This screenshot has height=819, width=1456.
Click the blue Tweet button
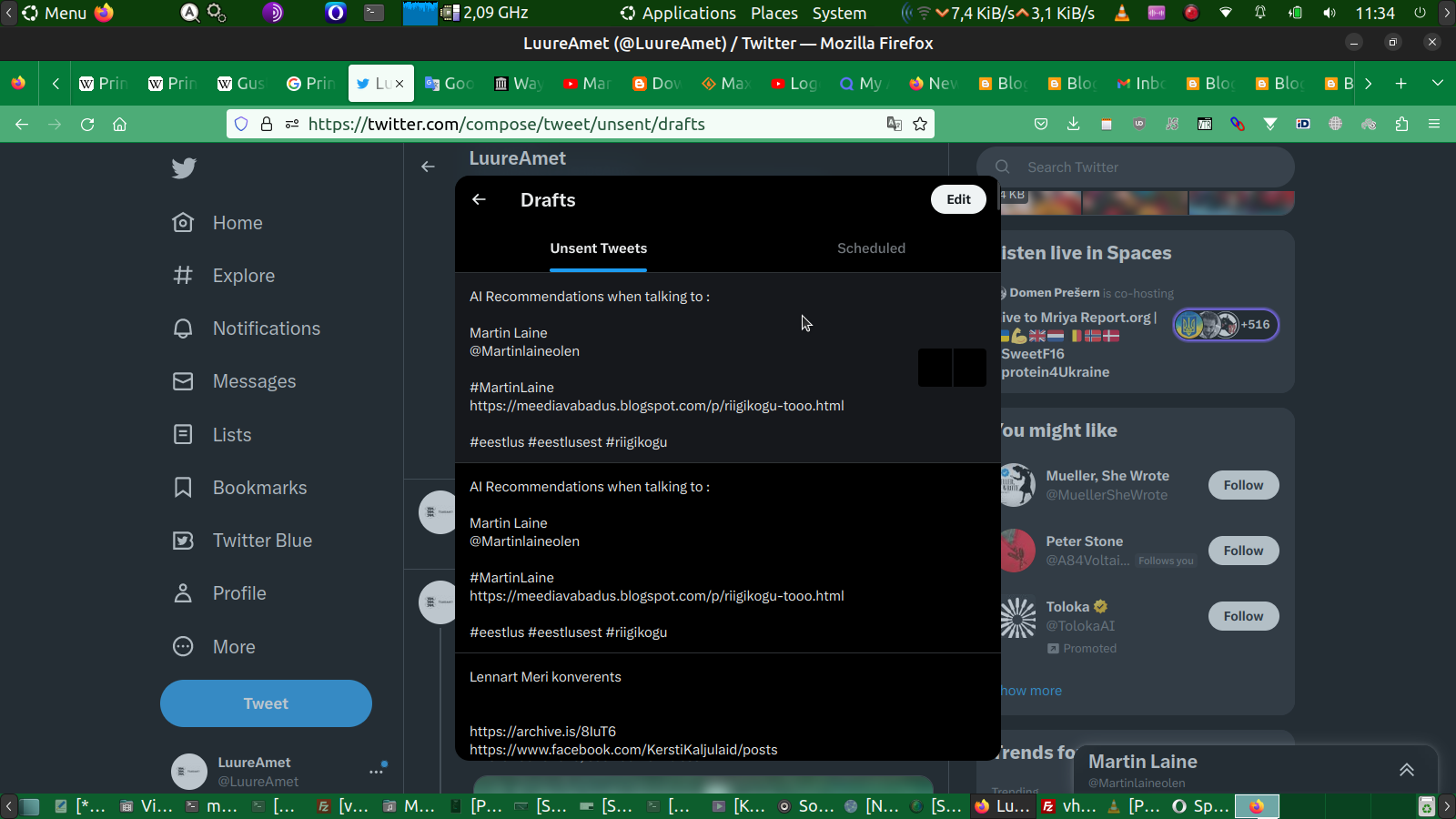[x=266, y=703]
